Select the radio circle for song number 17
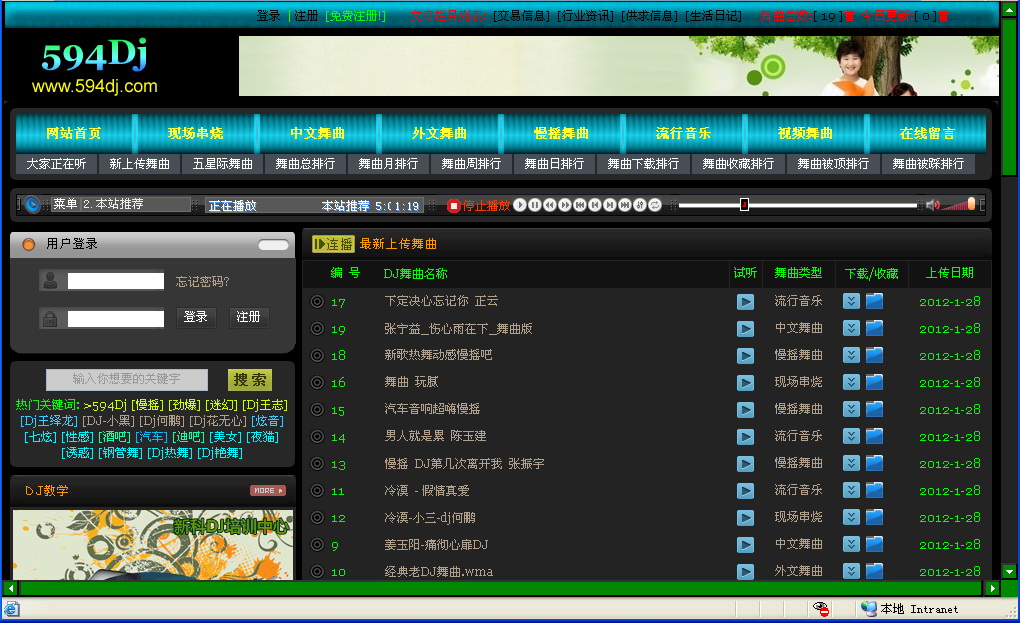The width and height of the screenshot is (1020, 623). [x=317, y=302]
